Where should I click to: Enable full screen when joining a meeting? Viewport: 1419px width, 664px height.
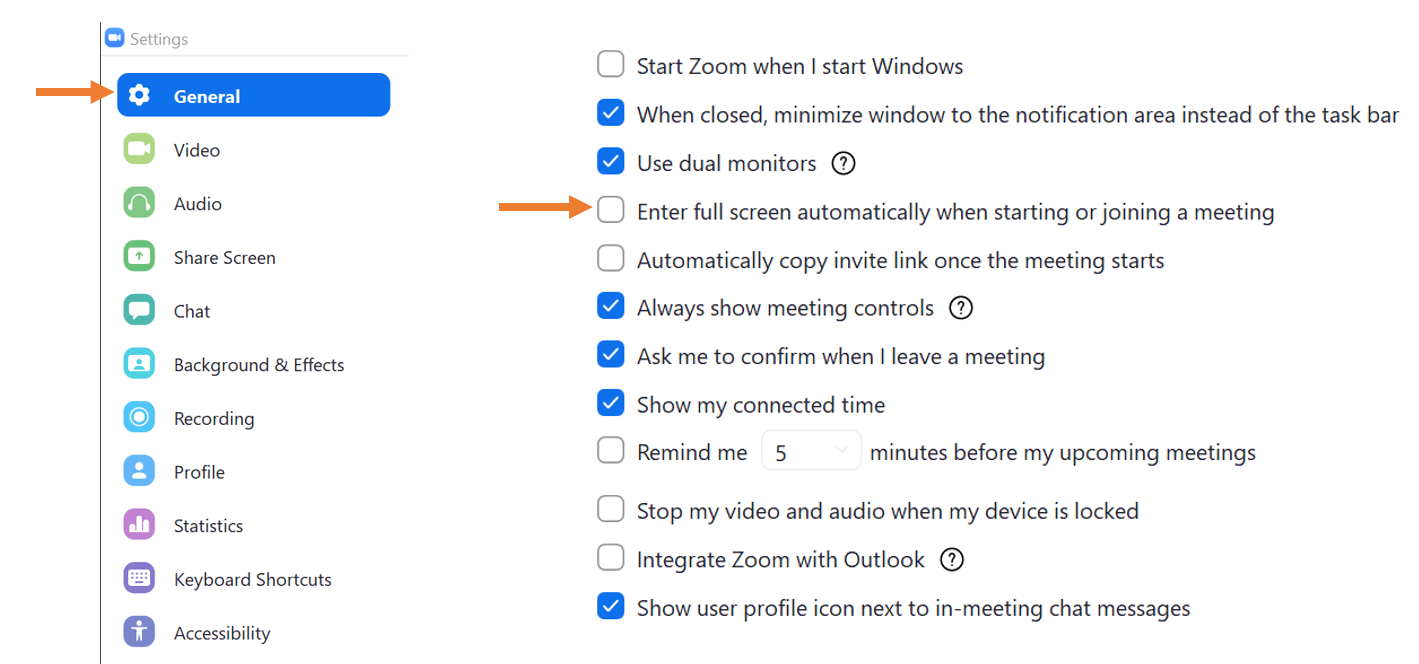[610, 210]
